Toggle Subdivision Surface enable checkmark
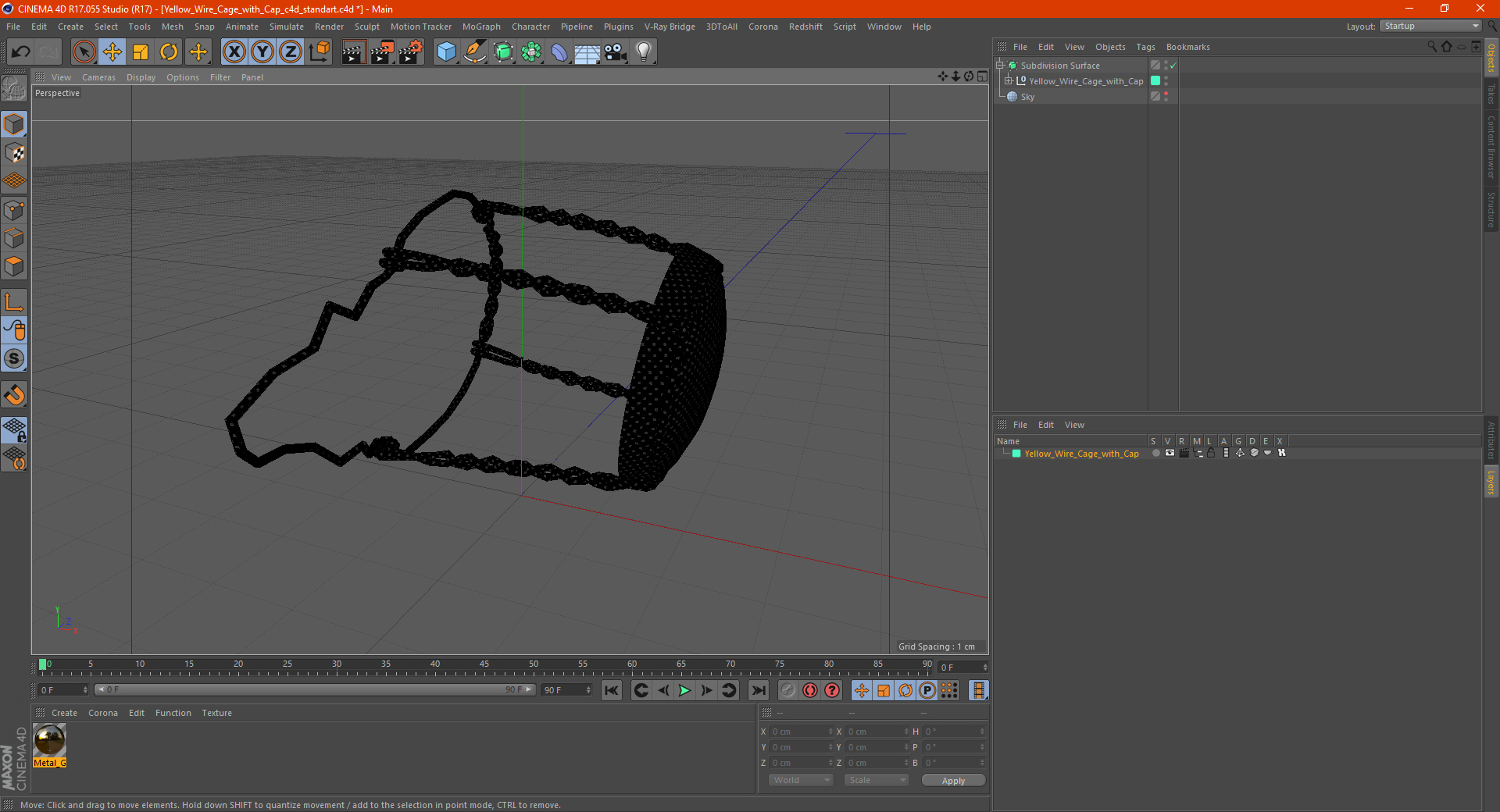Viewport: 1500px width, 812px height. click(1173, 66)
